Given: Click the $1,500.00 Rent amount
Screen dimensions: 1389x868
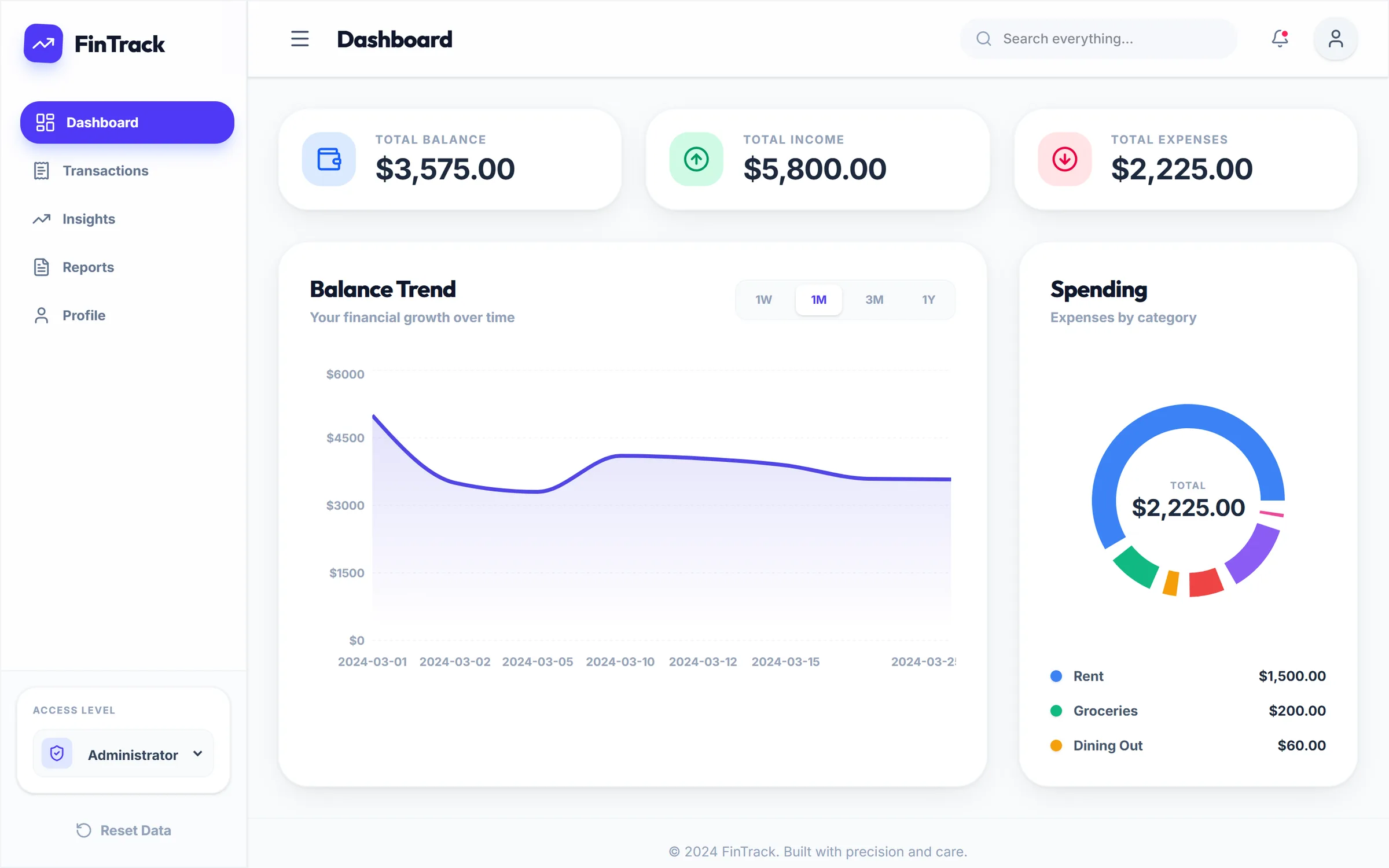Looking at the screenshot, I should pos(1292,676).
